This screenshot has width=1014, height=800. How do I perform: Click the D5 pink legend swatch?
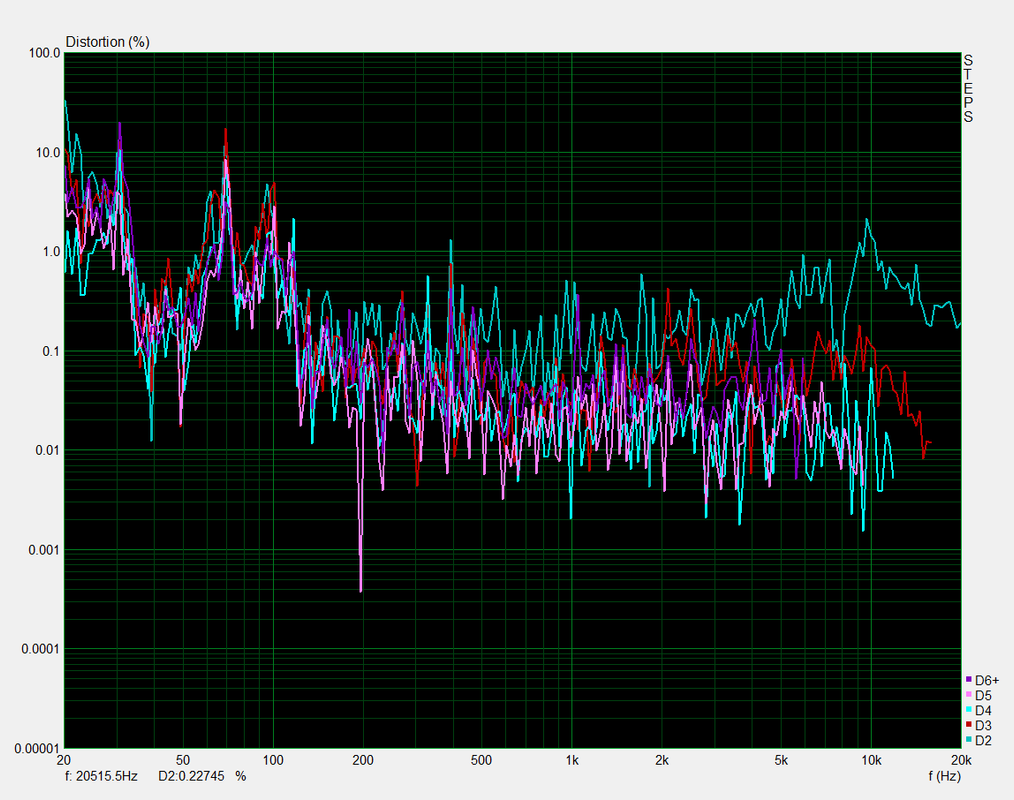coord(968,695)
